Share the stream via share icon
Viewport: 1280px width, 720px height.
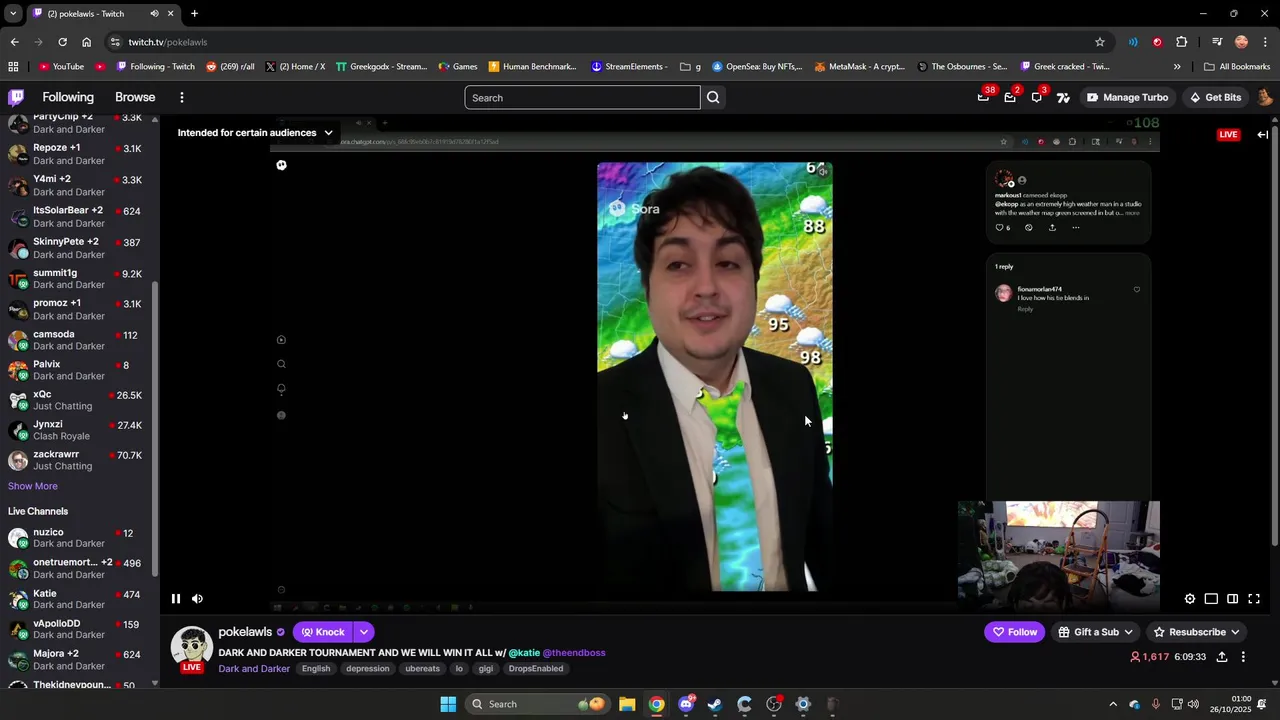pyautogui.click(x=1222, y=657)
